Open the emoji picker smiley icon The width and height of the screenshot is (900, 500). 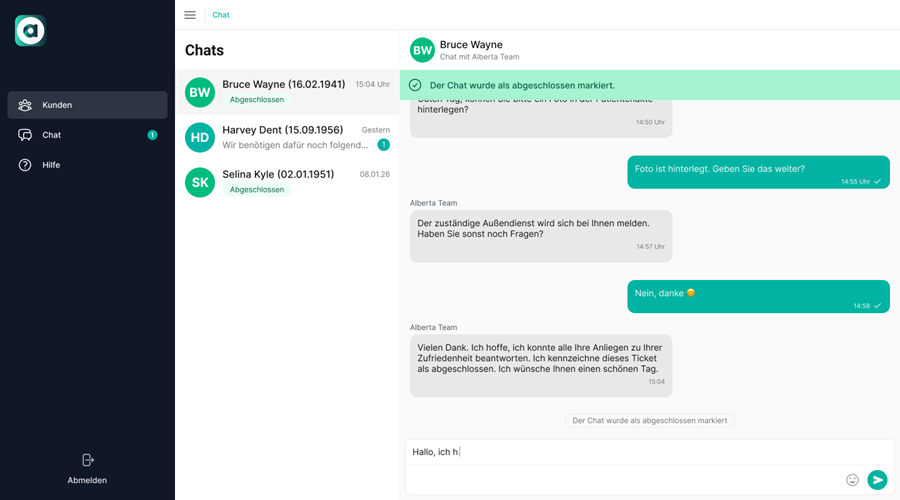point(852,480)
